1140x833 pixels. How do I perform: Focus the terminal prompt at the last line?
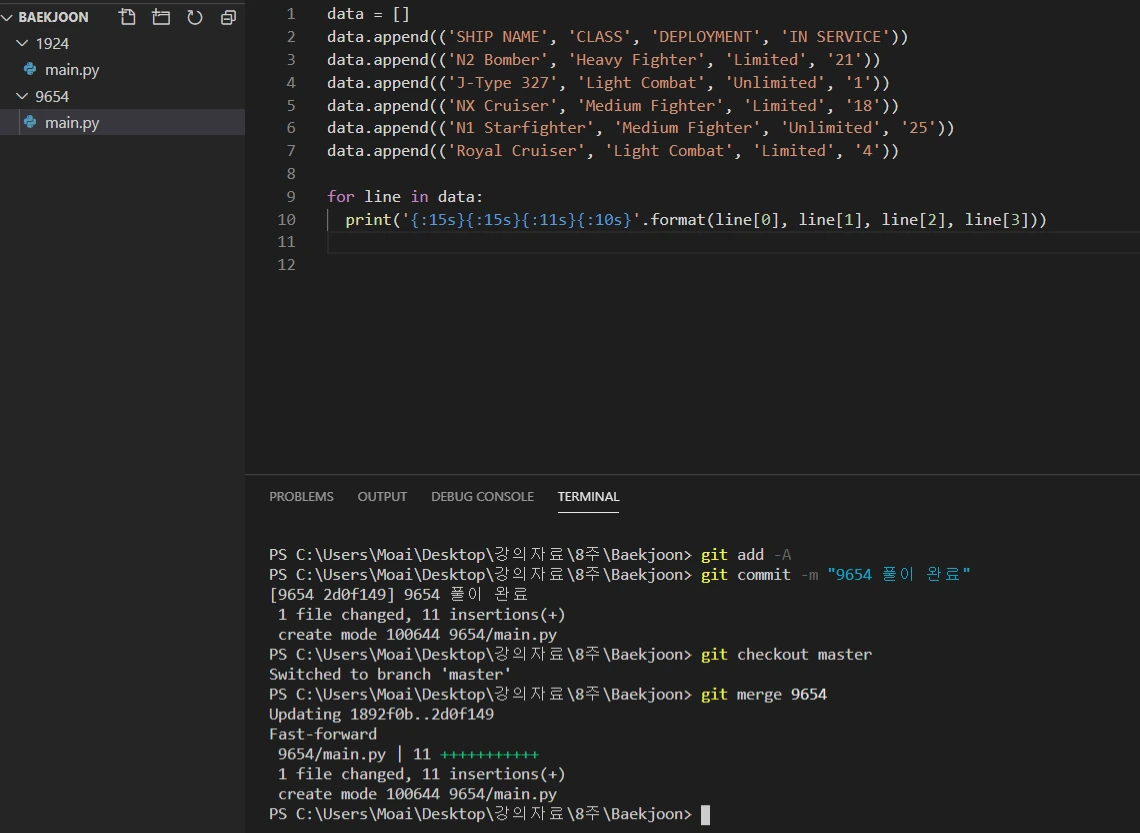[705, 814]
